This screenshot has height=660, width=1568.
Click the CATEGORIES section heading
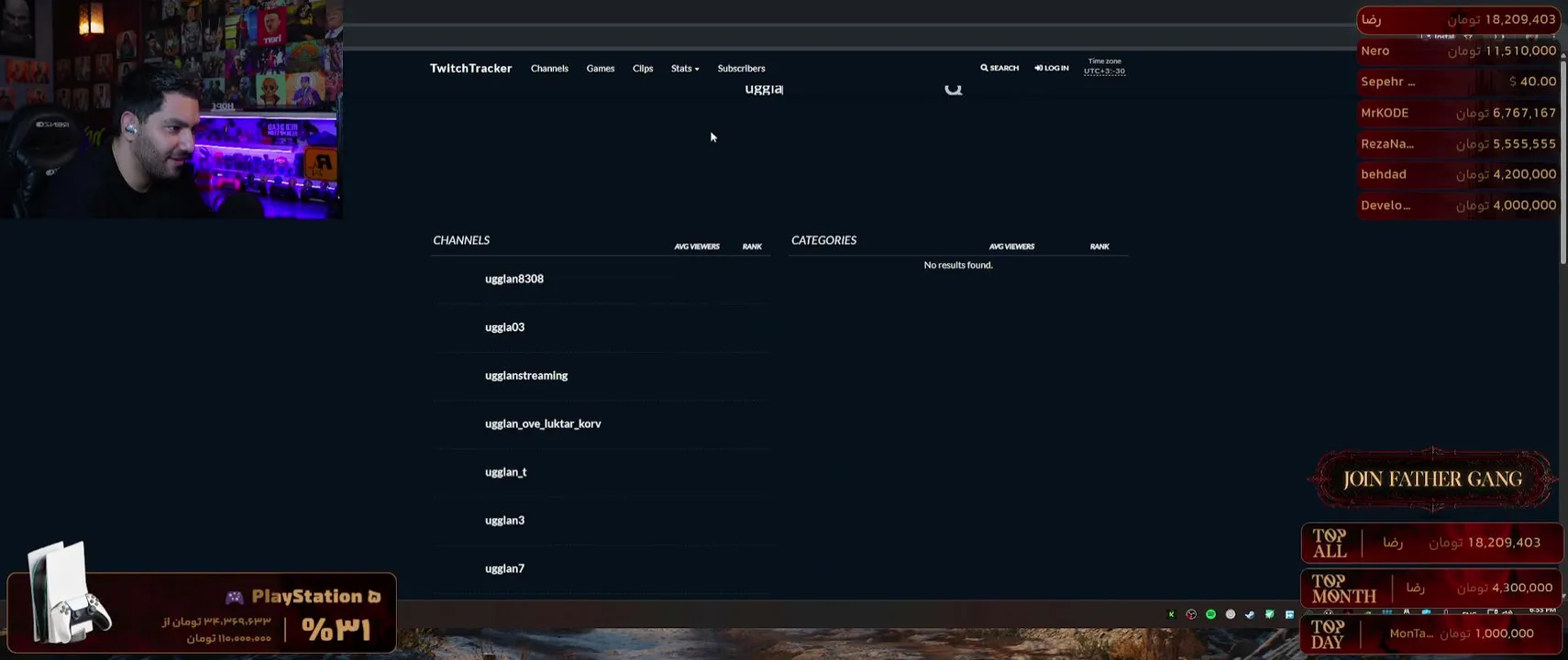point(823,240)
